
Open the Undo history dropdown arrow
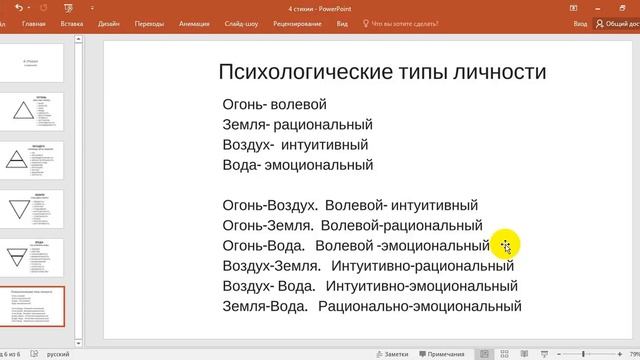point(29,8)
